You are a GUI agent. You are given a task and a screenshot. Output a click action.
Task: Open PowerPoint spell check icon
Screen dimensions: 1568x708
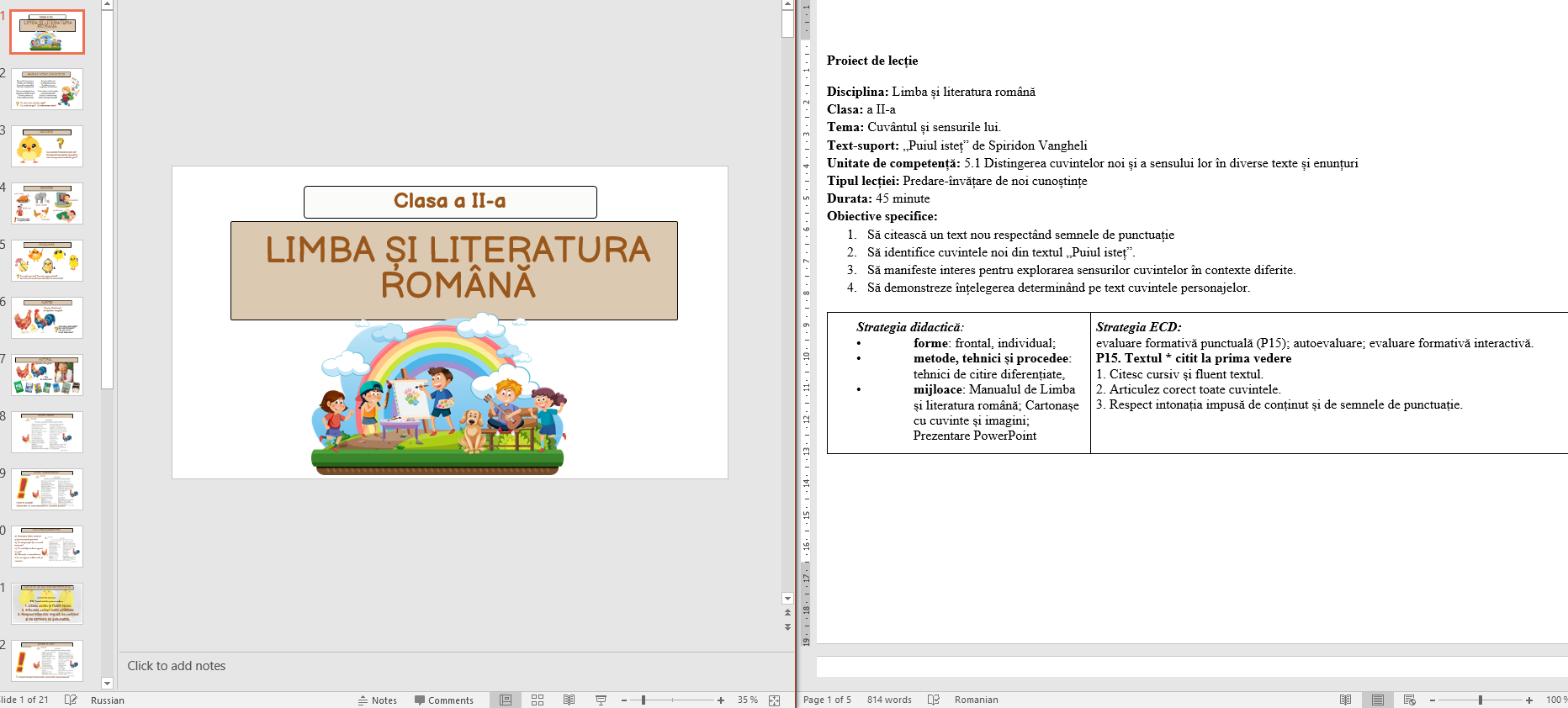(71, 700)
